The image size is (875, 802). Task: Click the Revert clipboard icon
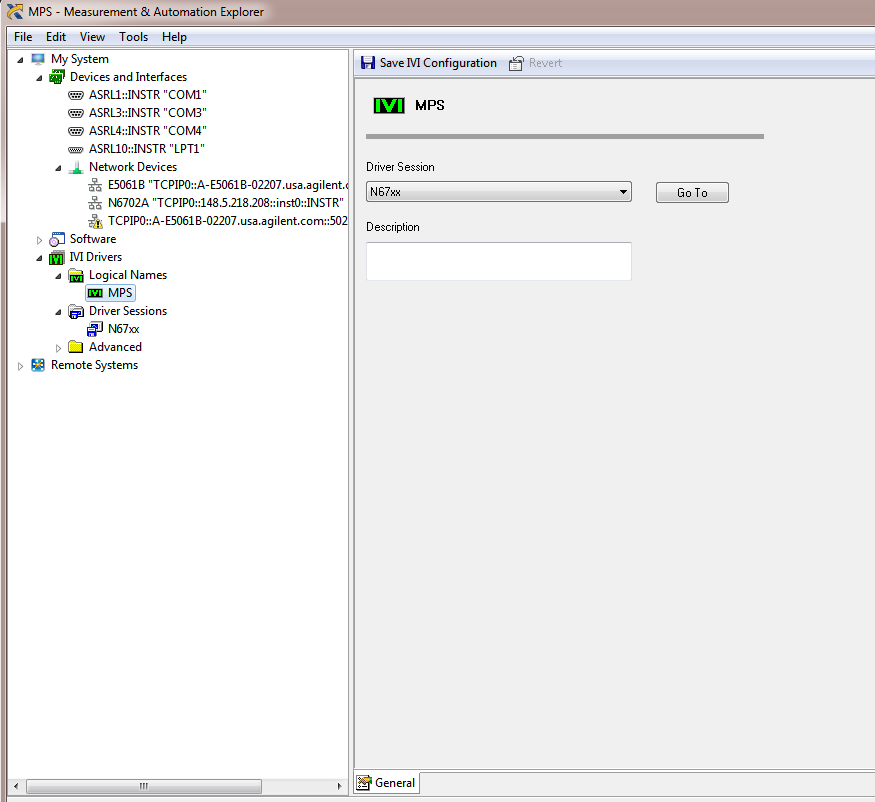click(516, 63)
